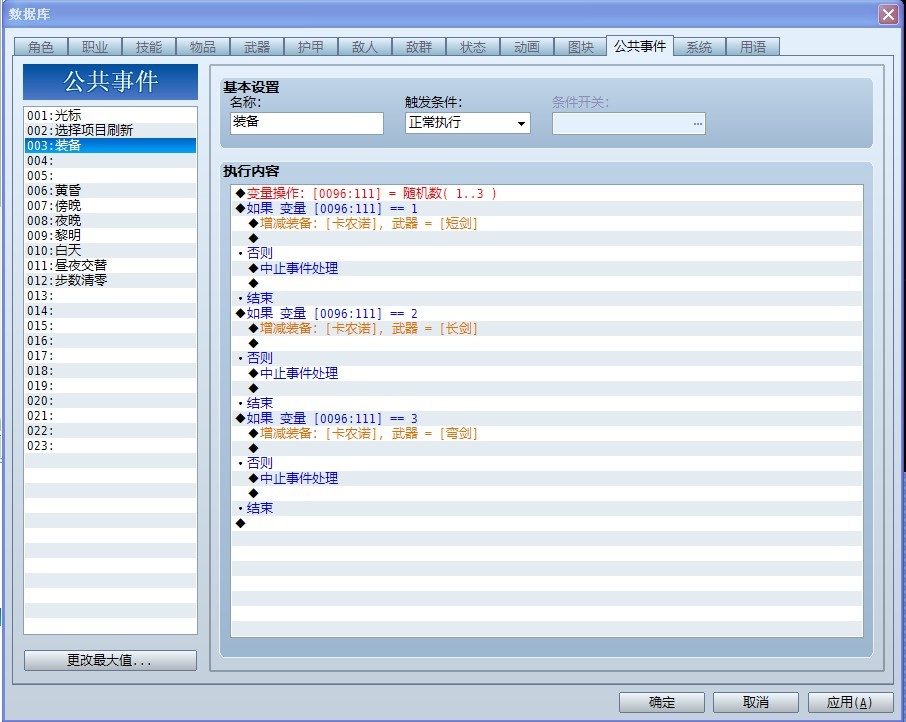Image resolution: width=906 pixels, height=722 pixels.
Task: Select list entry 006:黄昏
Action: [110, 191]
